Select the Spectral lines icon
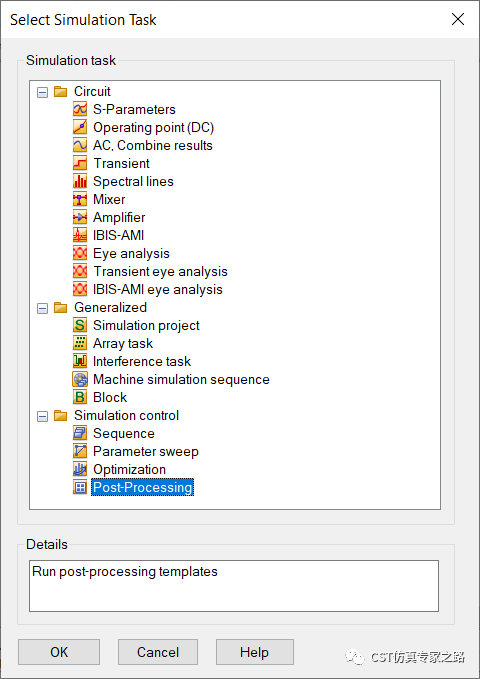This screenshot has width=480, height=679. pos(80,181)
